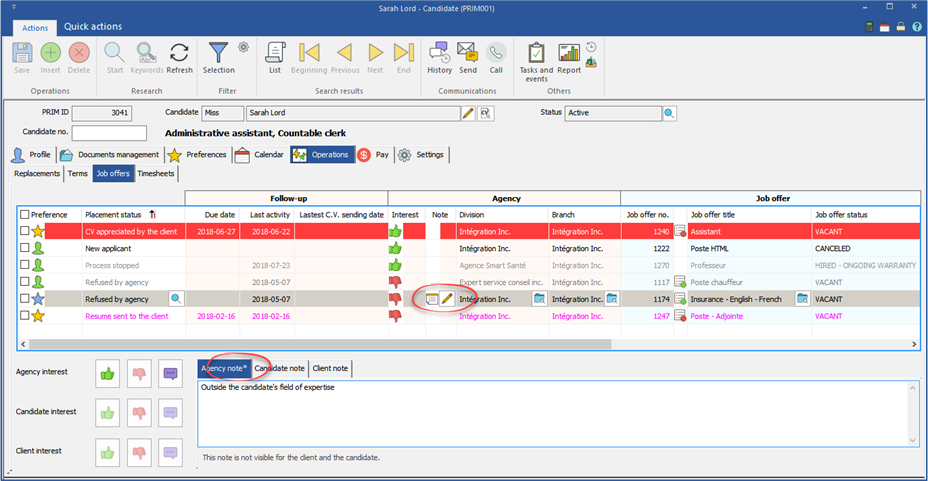This screenshot has width=928, height=481.
Task: Click the Candidate interest comment bubble button
Action: pos(170,413)
